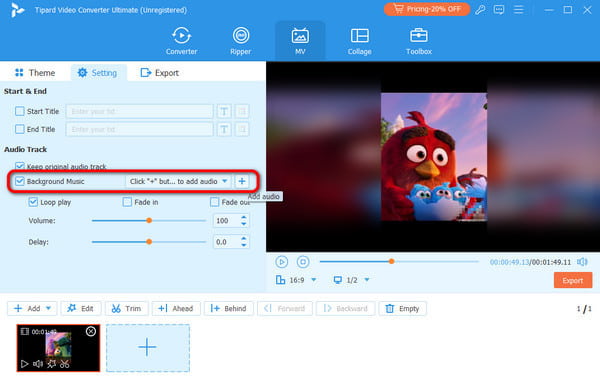600x387 pixels.
Task: Decrease volume with the down stepper arrow
Action: pos(244,224)
